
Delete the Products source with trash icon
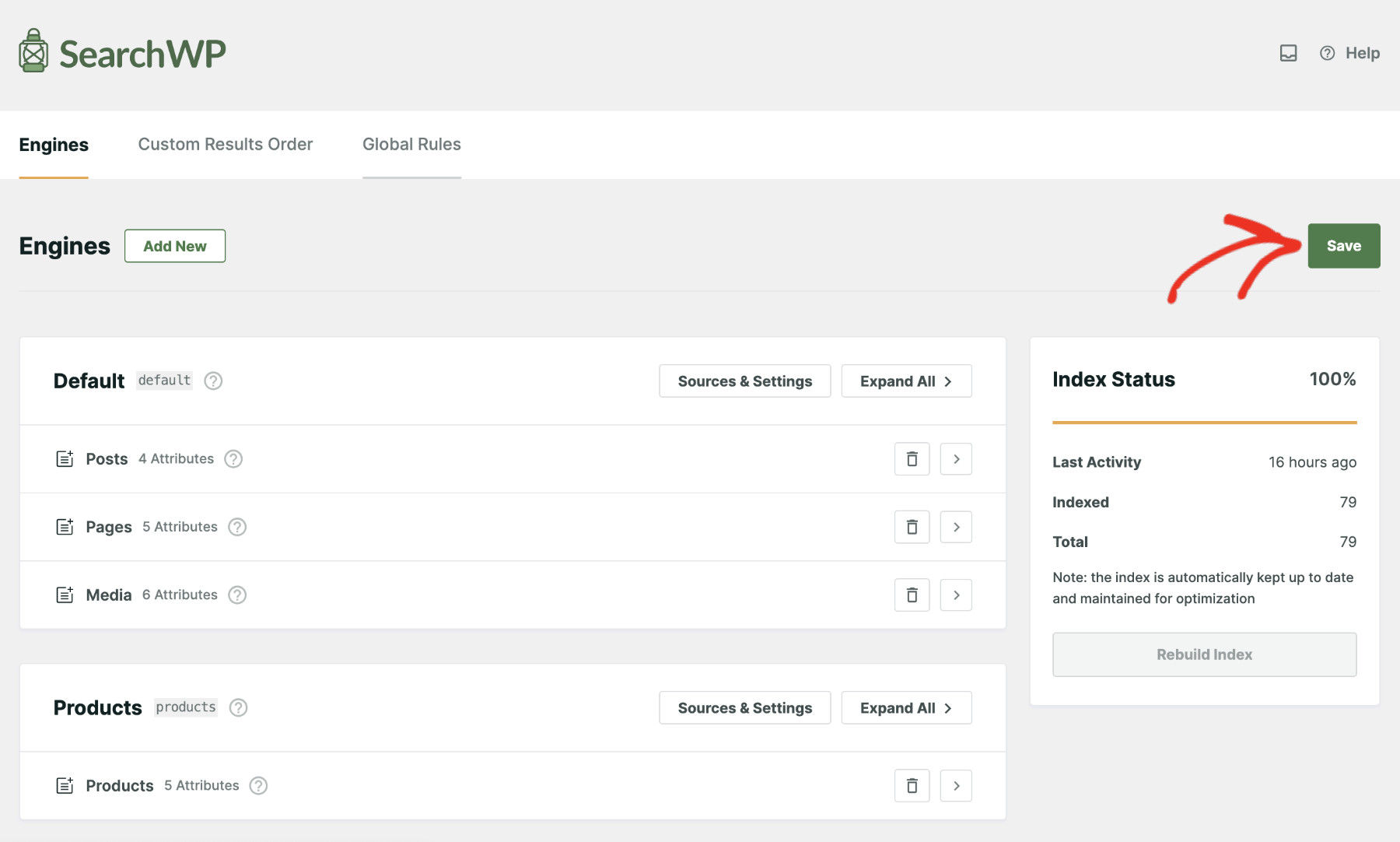pos(912,786)
